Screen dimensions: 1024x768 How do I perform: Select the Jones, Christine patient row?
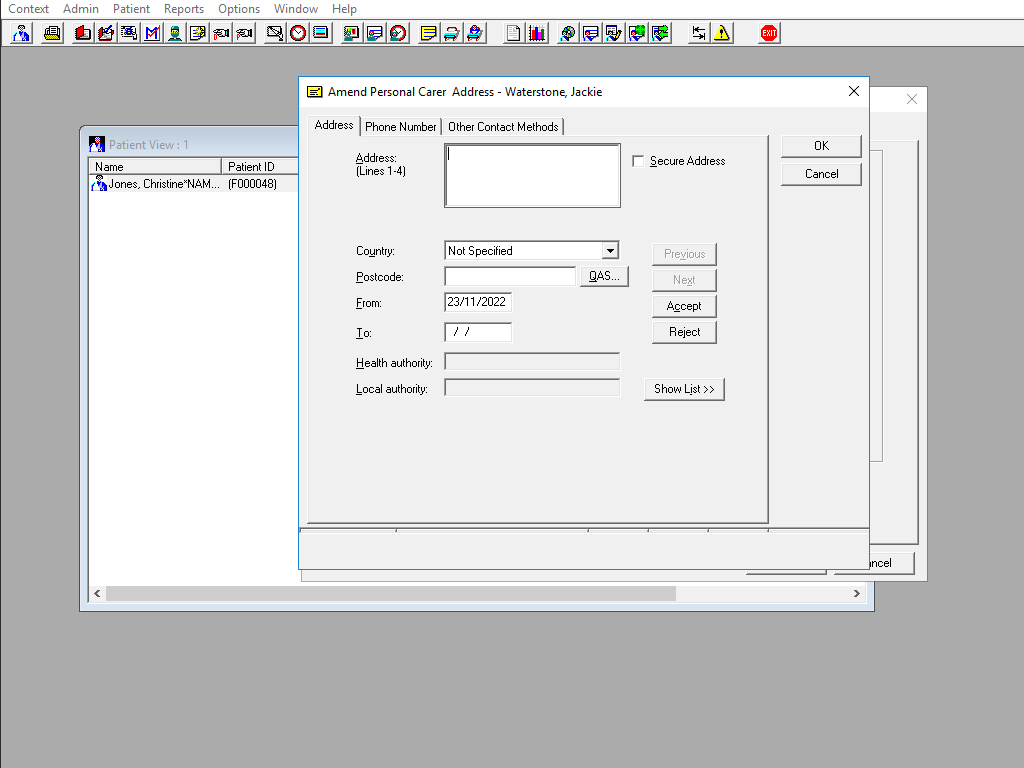[x=193, y=184]
